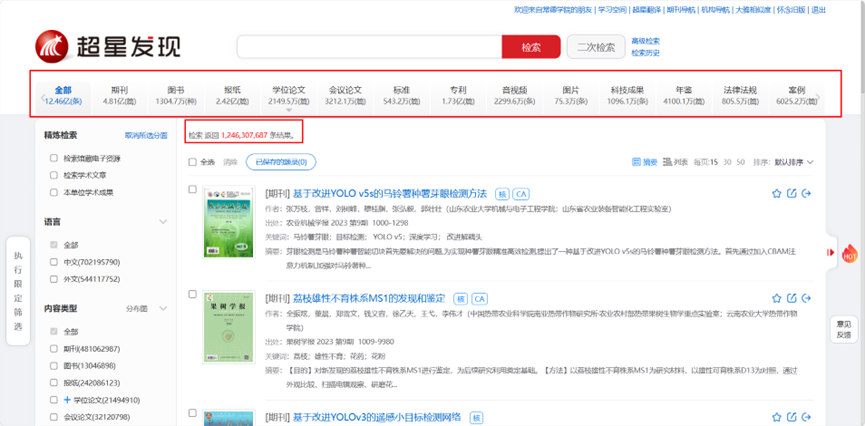Tick the 全选 select-all checkbox

(x=193, y=161)
